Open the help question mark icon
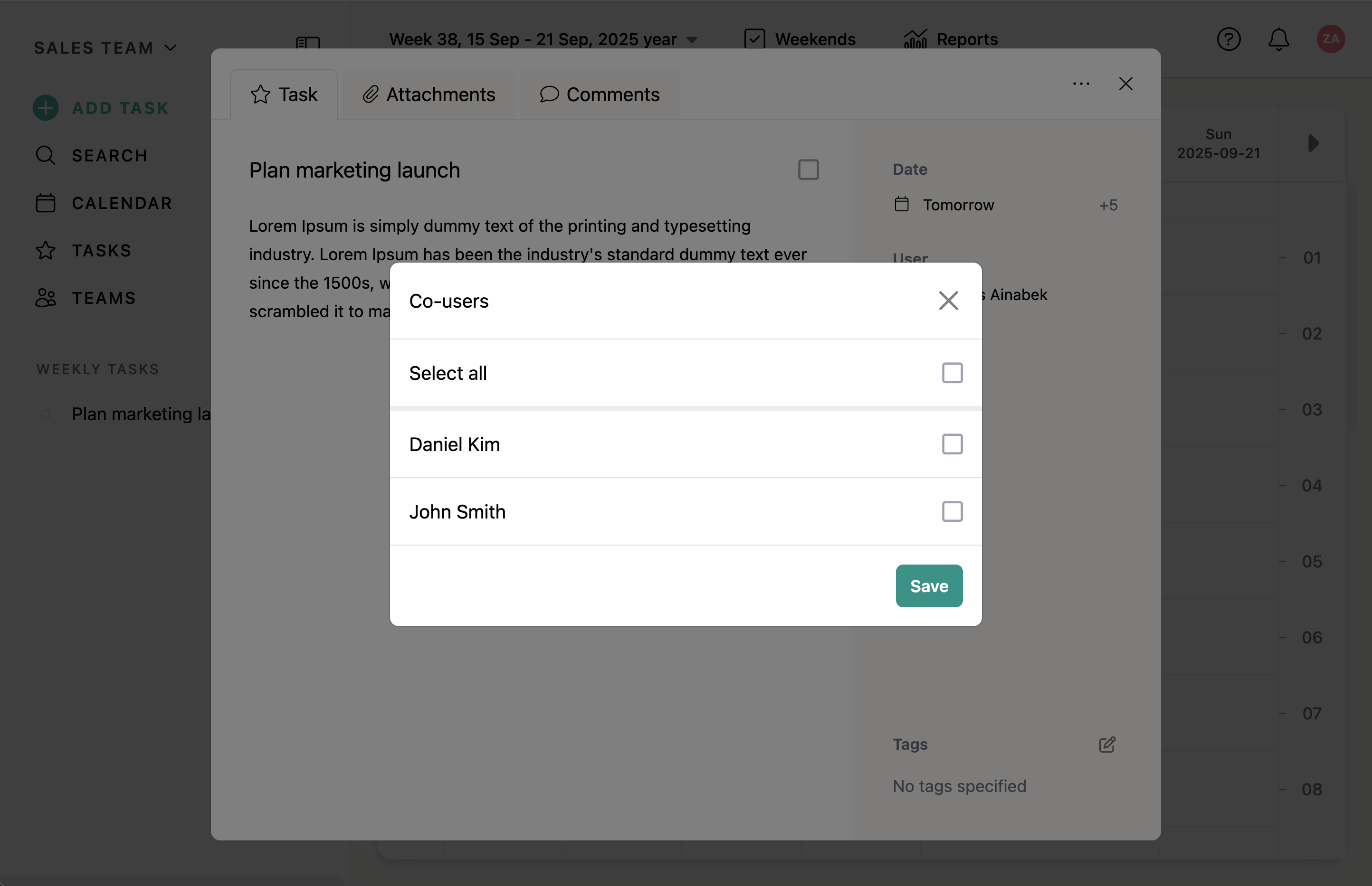This screenshot has height=886, width=1372. coord(1228,39)
